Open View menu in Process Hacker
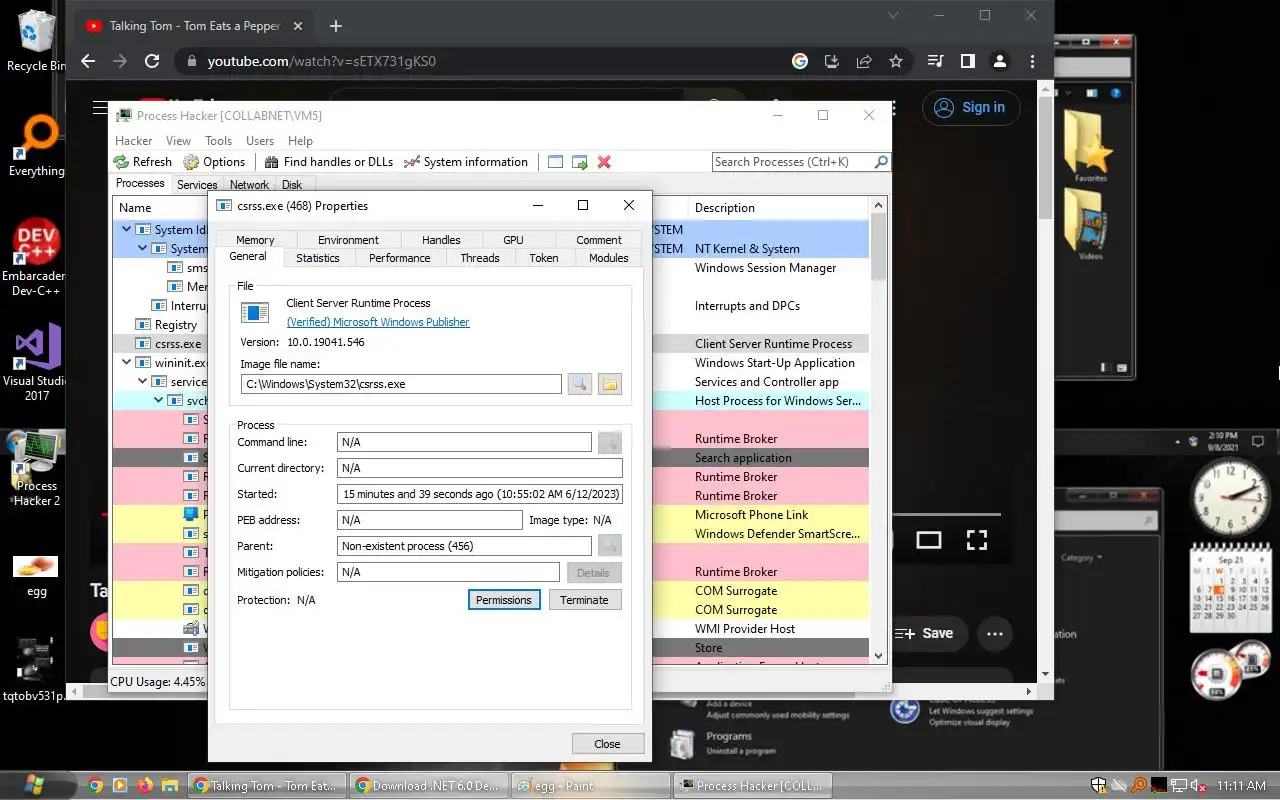Image resolution: width=1280 pixels, height=800 pixels. (x=178, y=141)
